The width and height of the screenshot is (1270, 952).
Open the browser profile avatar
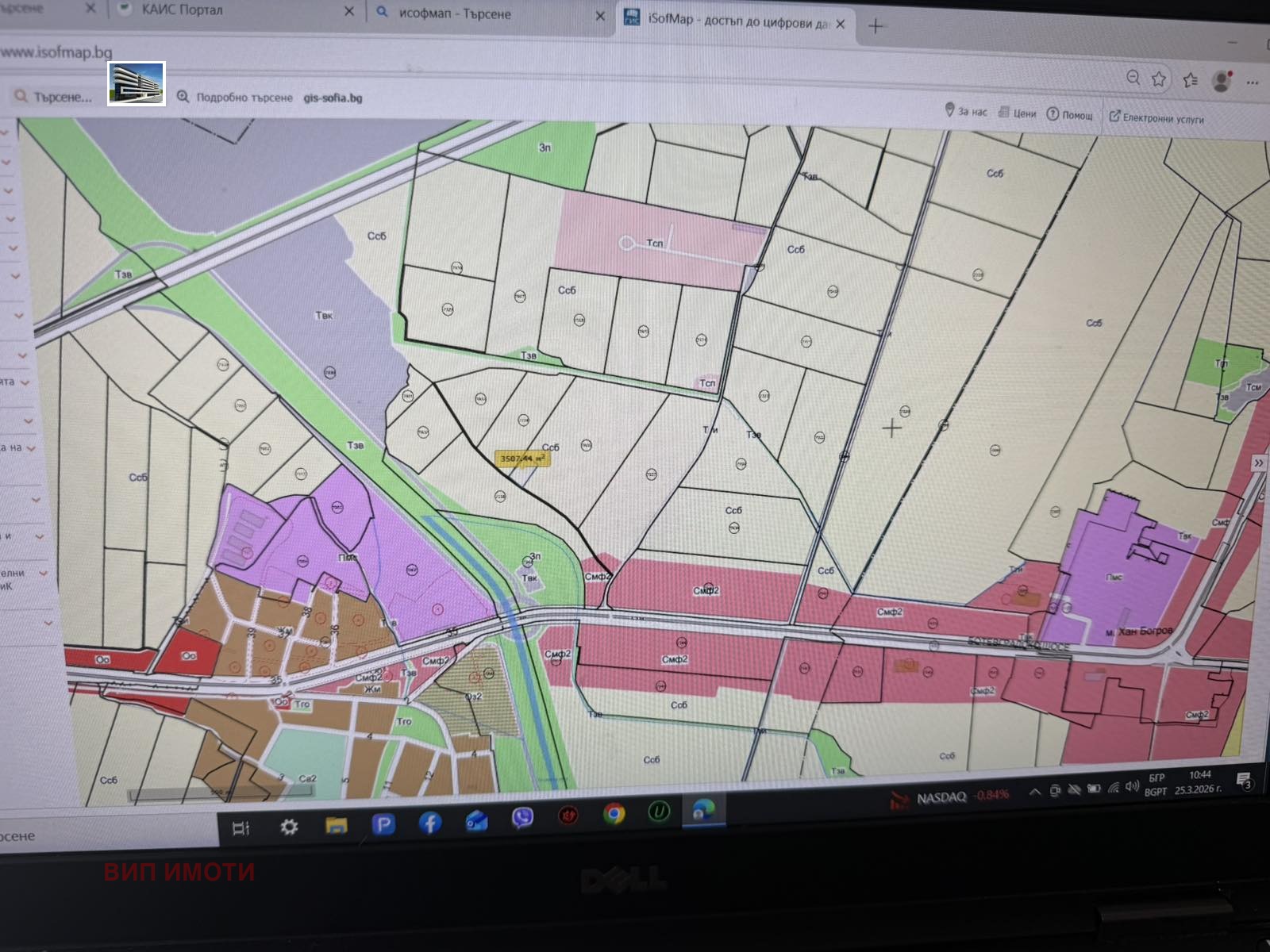coord(1220,79)
